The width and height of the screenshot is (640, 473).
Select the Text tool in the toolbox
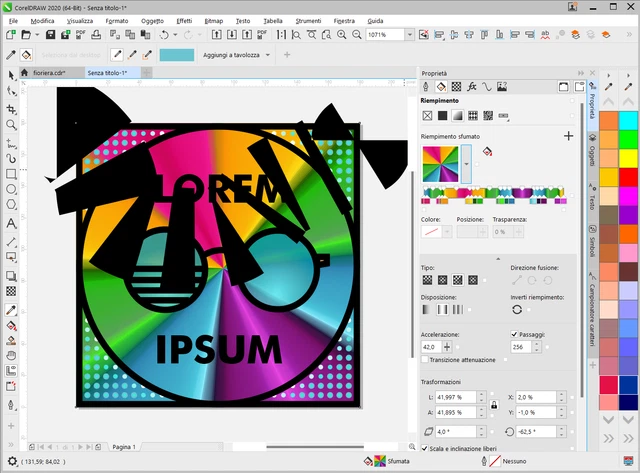click(x=11, y=224)
